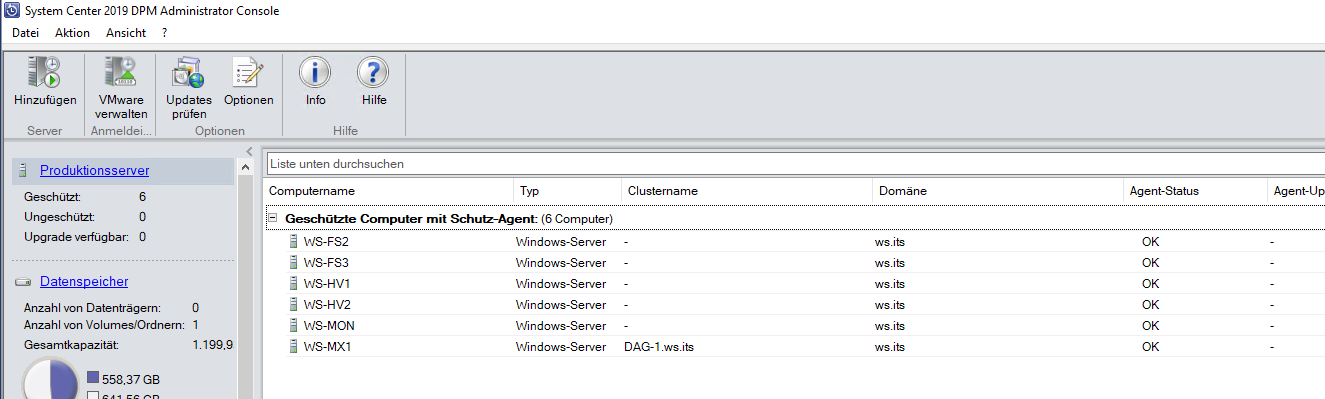The image size is (1325, 399).
Task: Select the WS-MON computer row
Action: 795,326
